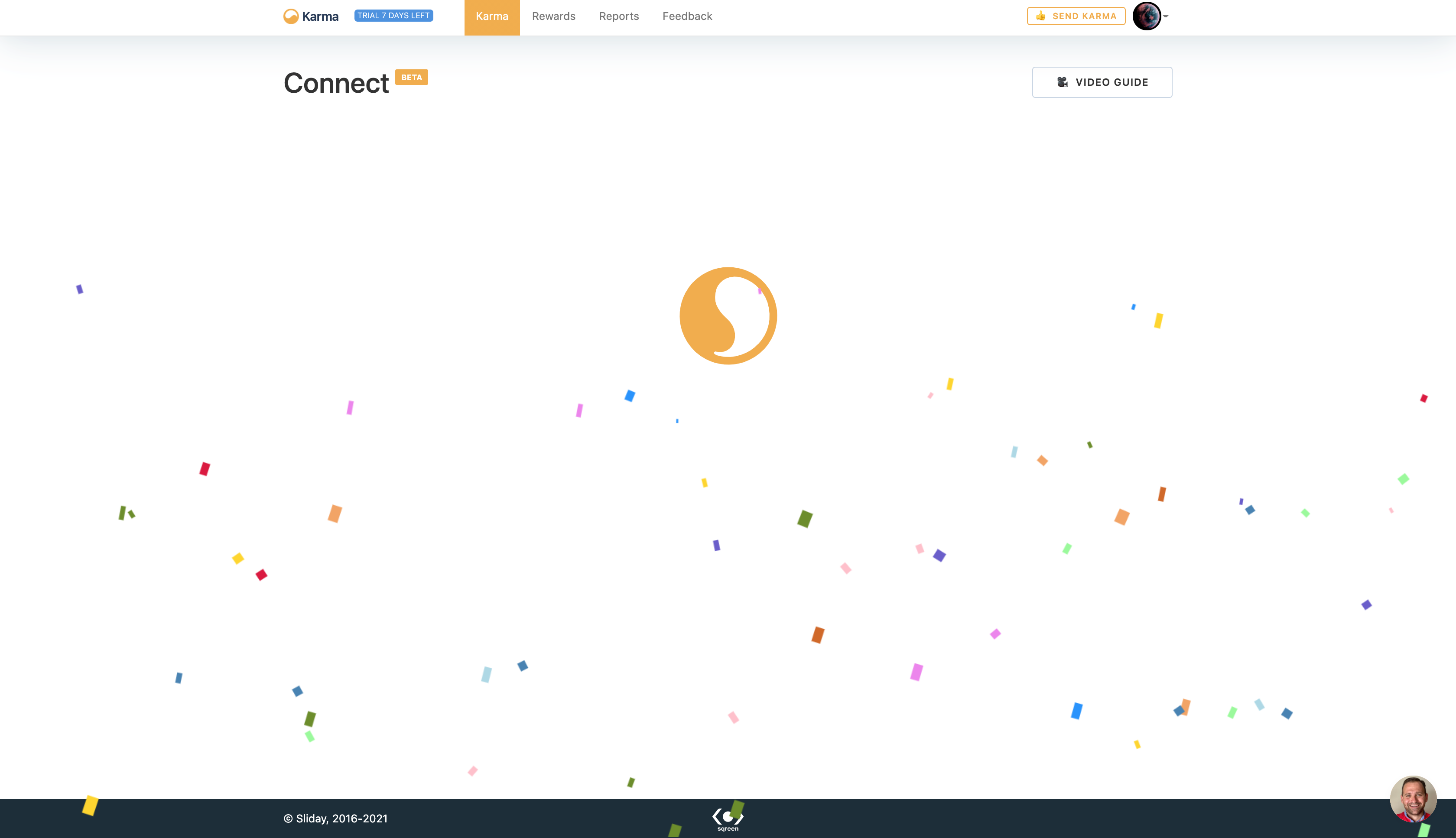The image size is (1456, 838).
Task: Open the Rewards tab
Action: tap(554, 17)
